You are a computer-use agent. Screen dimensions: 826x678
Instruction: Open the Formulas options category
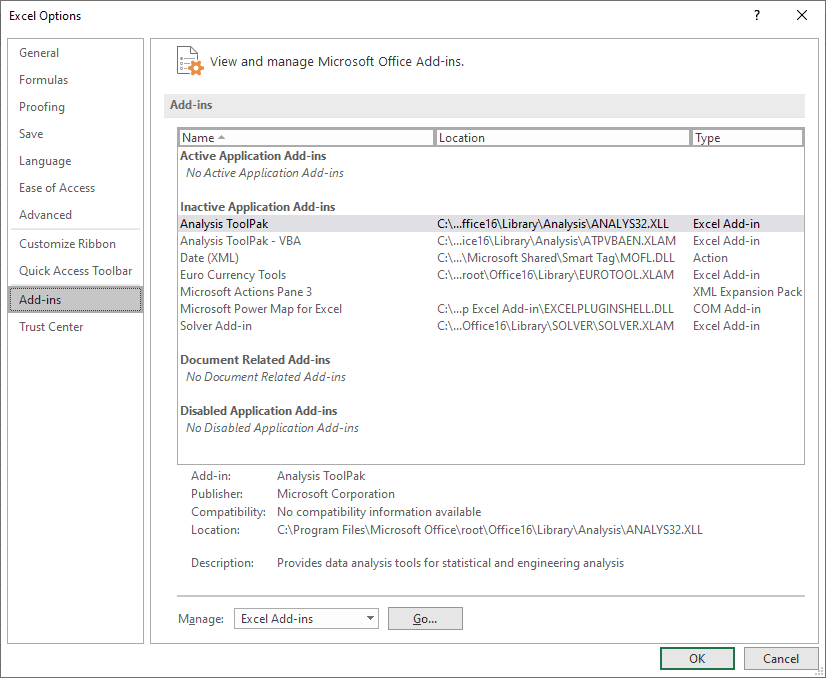point(43,79)
